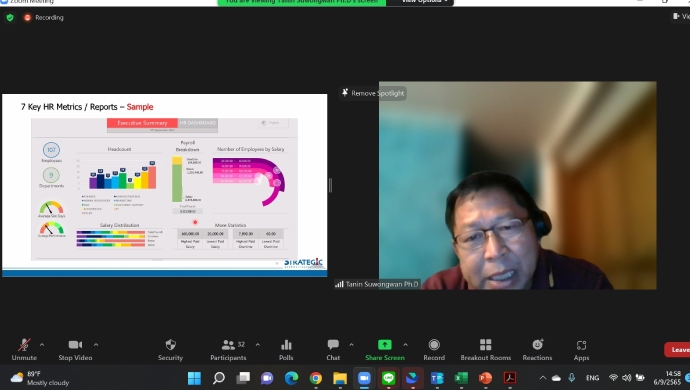
Task: Open Breakout Rooms
Action: coord(485,350)
